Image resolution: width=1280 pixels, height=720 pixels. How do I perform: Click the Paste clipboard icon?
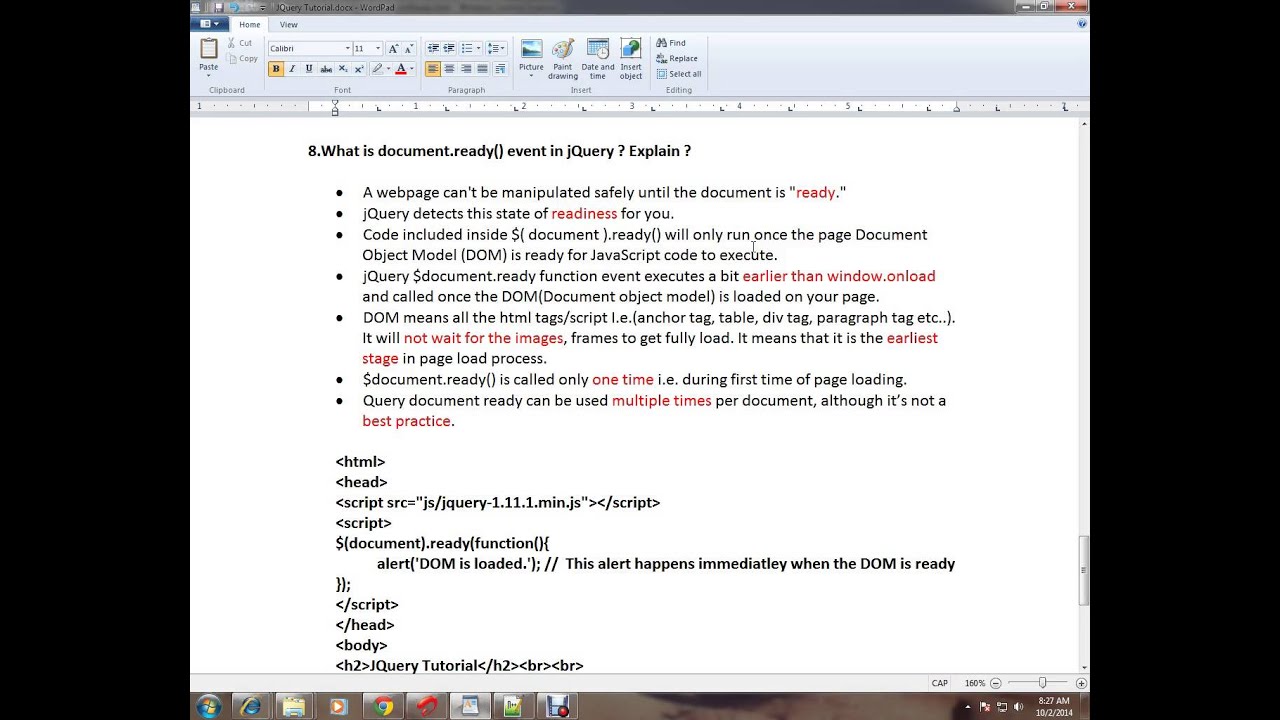(x=208, y=48)
